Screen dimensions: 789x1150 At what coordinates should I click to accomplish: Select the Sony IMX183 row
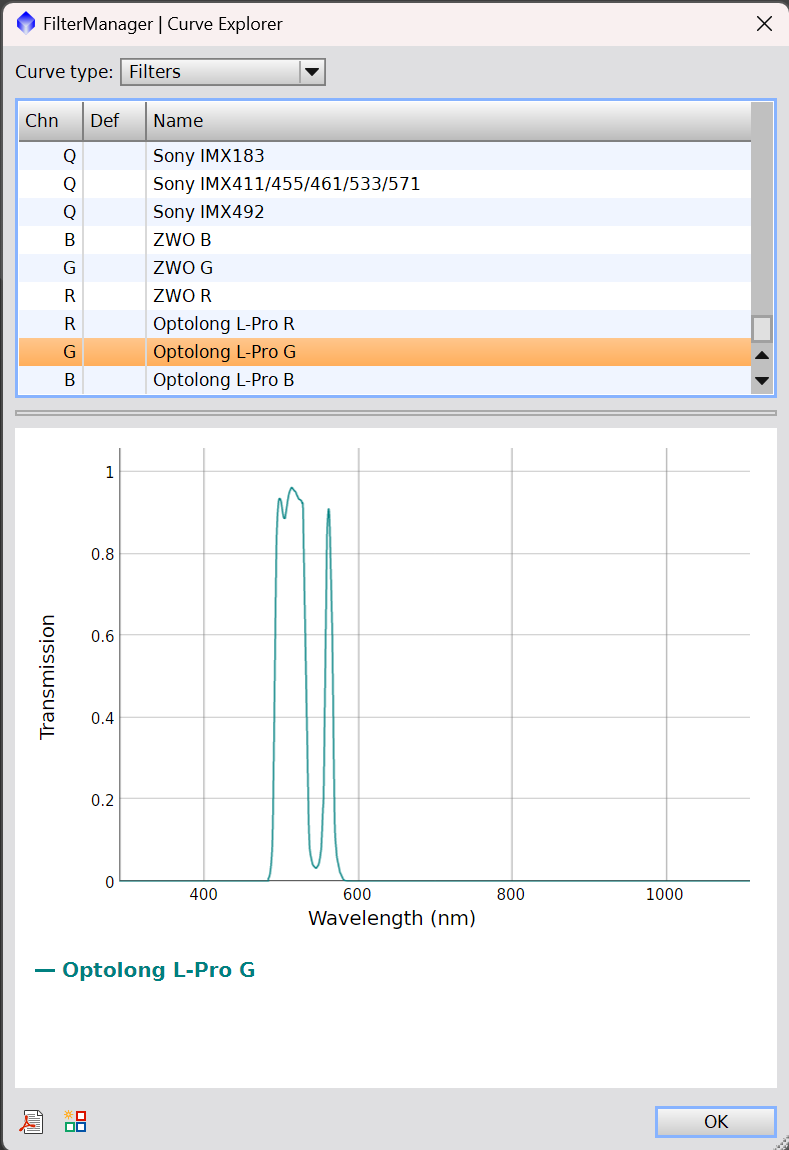385,156
